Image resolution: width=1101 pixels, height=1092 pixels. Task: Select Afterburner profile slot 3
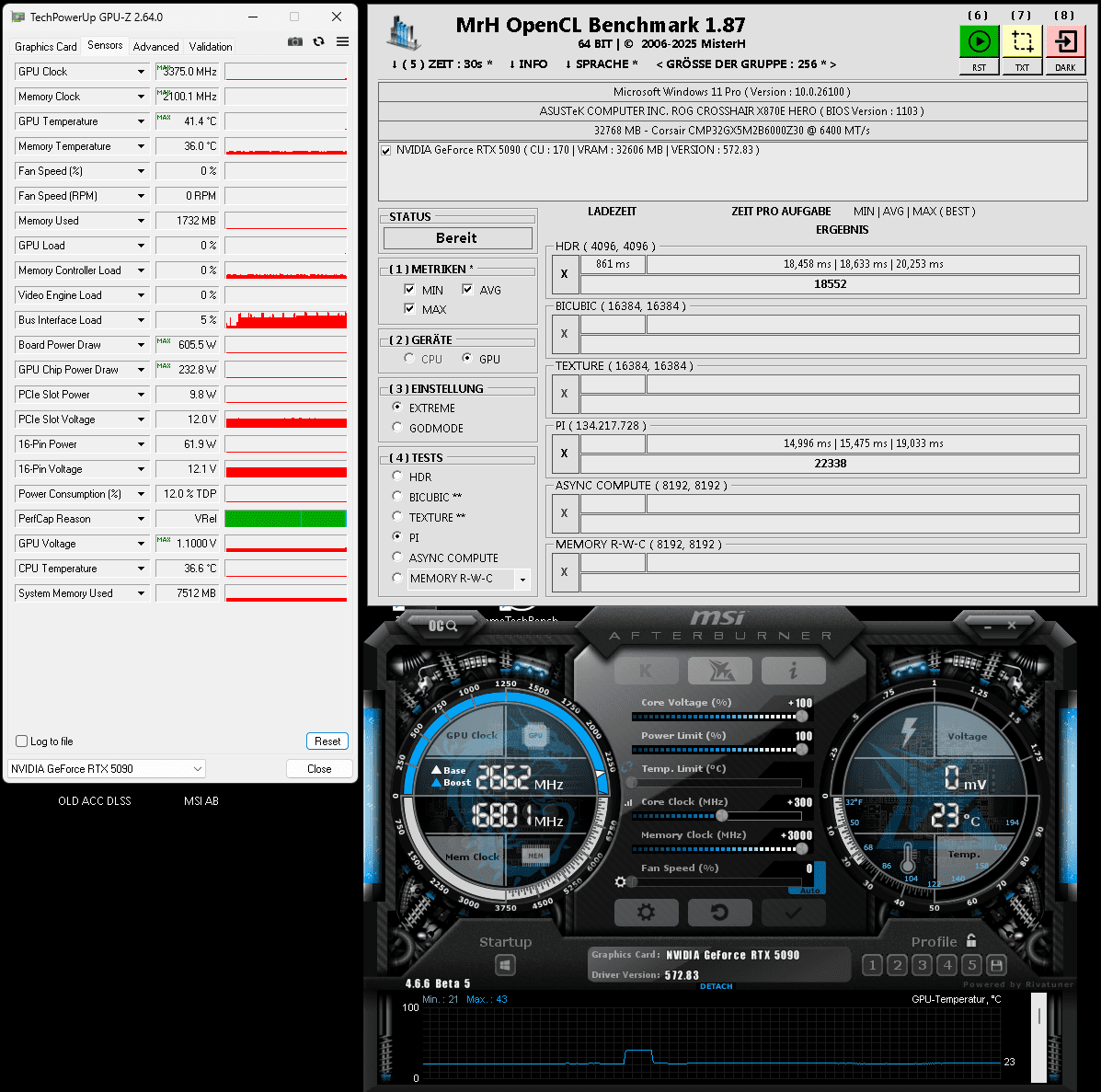(x=922, y=965)
